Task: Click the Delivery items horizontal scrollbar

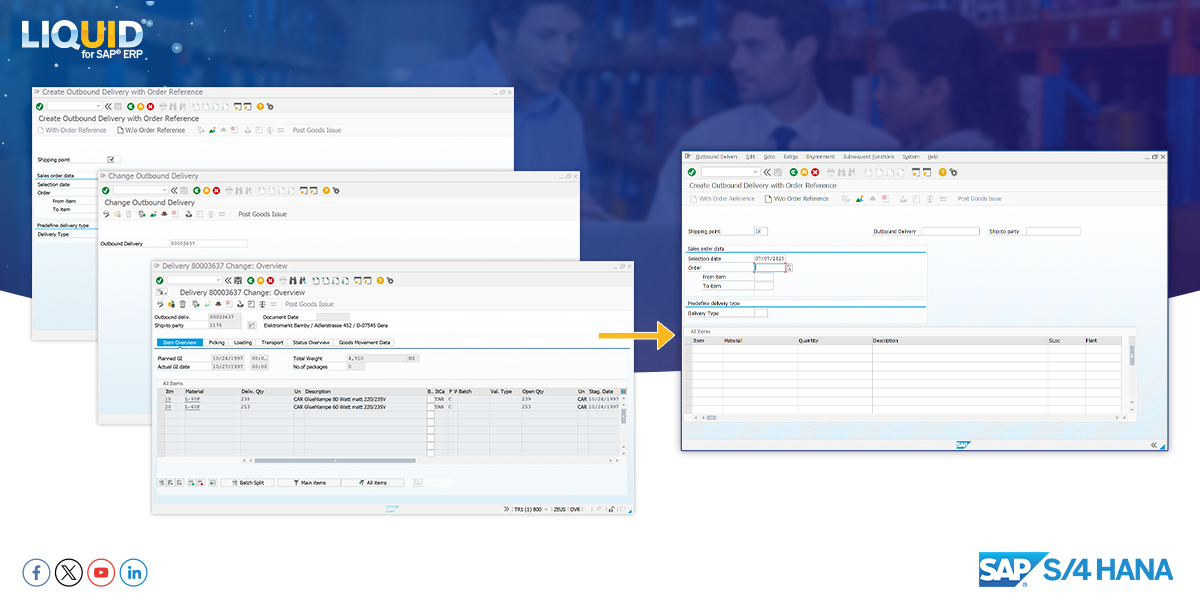Action: (x=333, y=460)
